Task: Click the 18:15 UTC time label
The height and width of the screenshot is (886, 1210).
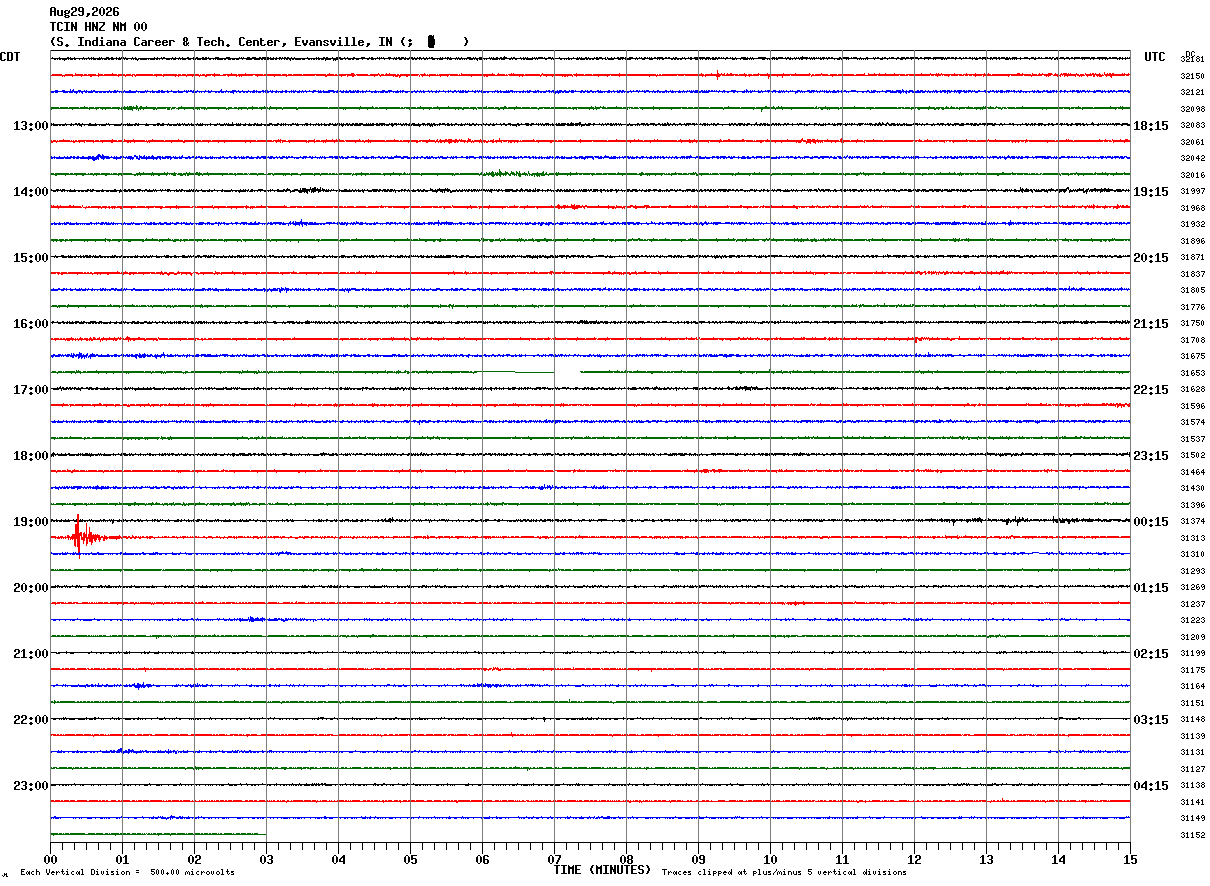Action: [1151, 126]
